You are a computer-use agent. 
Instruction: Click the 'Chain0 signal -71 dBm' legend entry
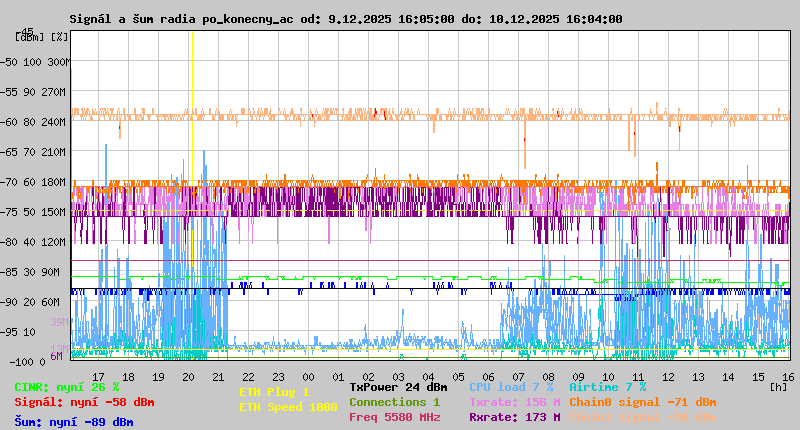click(643, 402)
